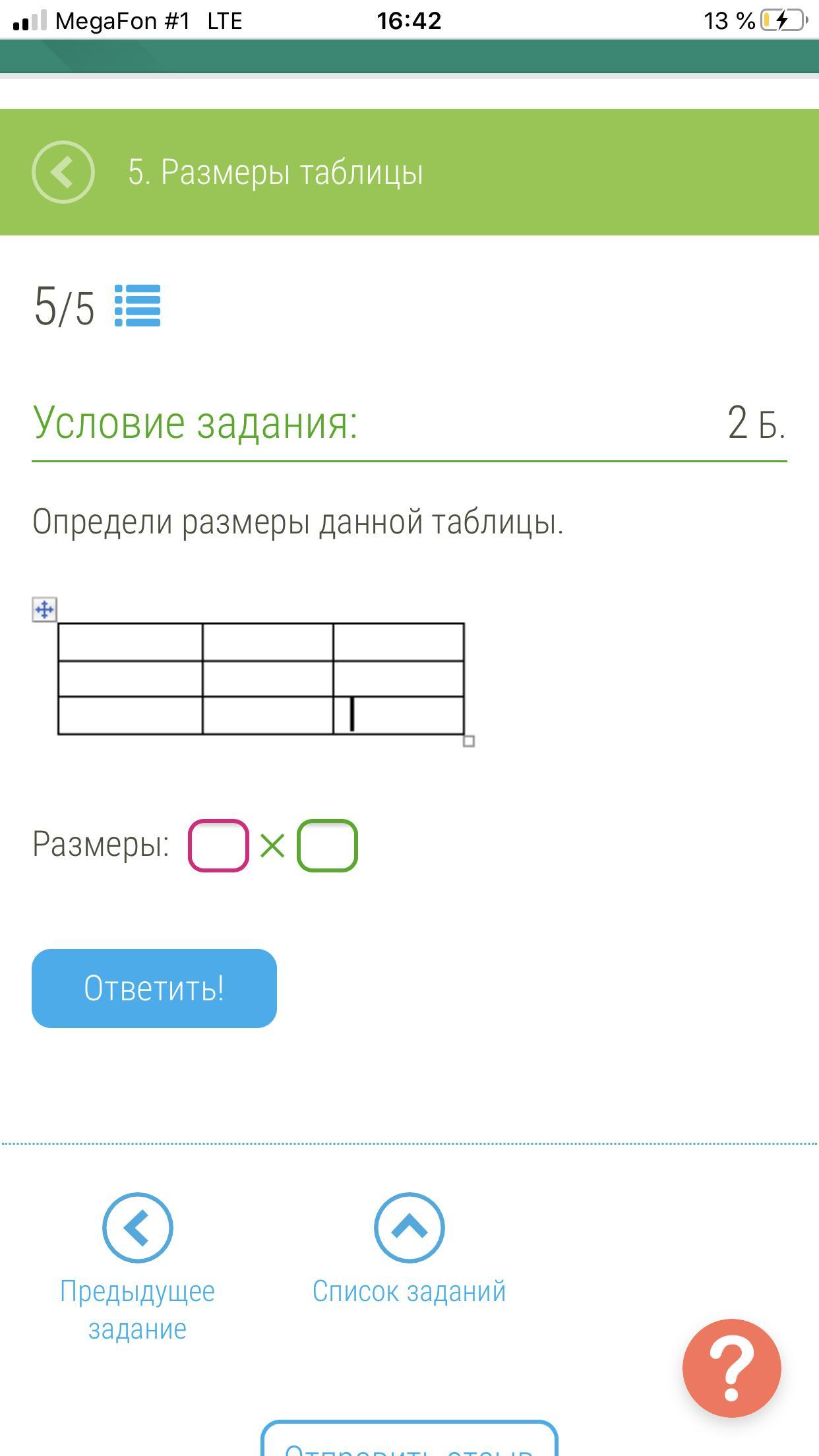Image resolution: width=819 pixels, height=1456 pixels.
Task: Open the blue task list icon
Action: pyautogui.click(x=137, y=306)
